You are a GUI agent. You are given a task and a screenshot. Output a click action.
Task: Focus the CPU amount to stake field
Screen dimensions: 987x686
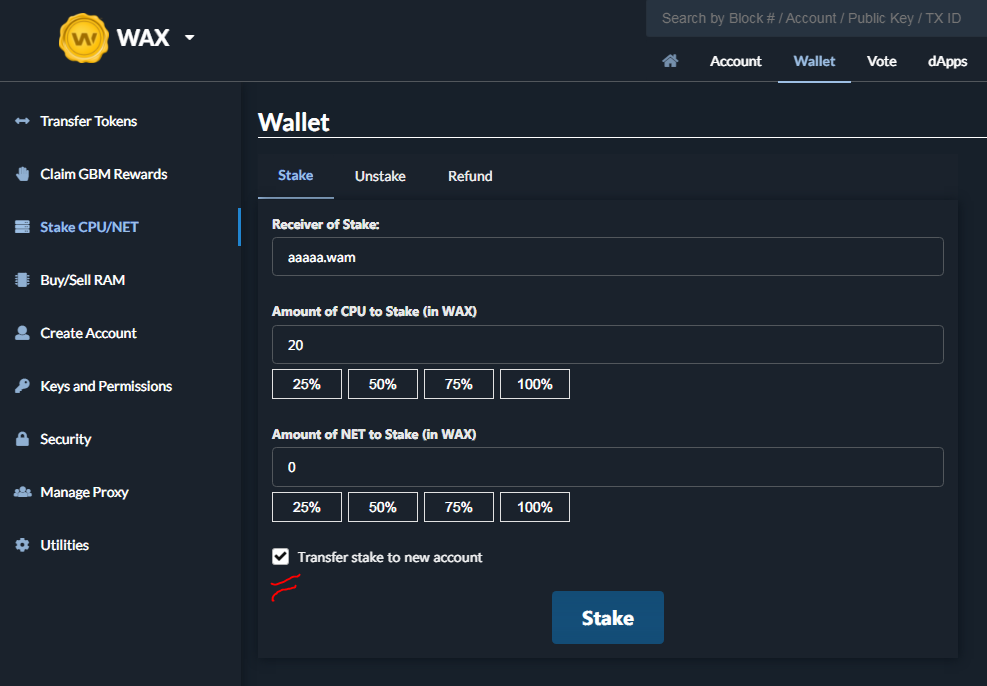click(x=607, y=344)
